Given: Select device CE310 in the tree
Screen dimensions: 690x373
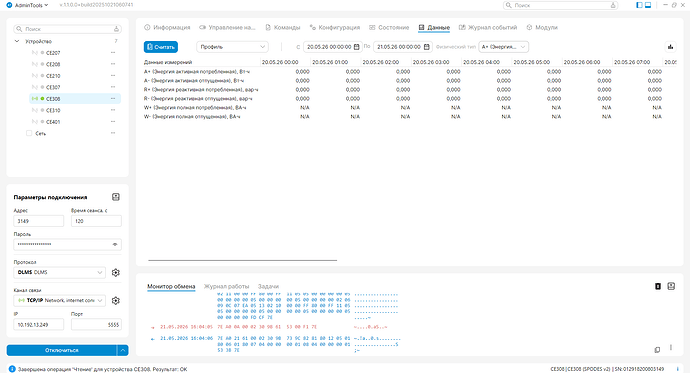Looking at the screenshot, I should [53, 110].
